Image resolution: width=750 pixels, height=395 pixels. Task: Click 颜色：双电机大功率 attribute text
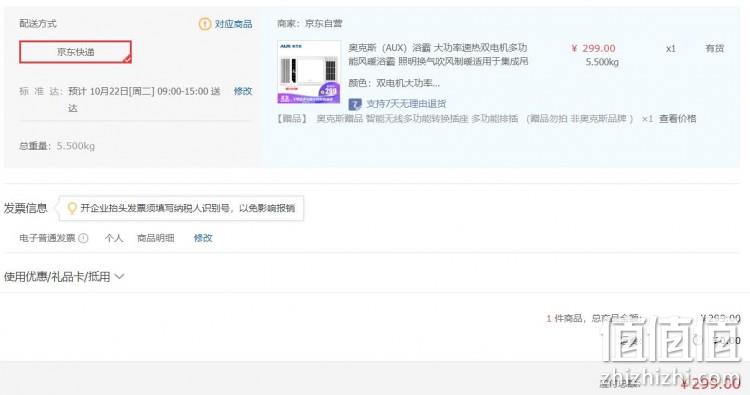point(394,83)
